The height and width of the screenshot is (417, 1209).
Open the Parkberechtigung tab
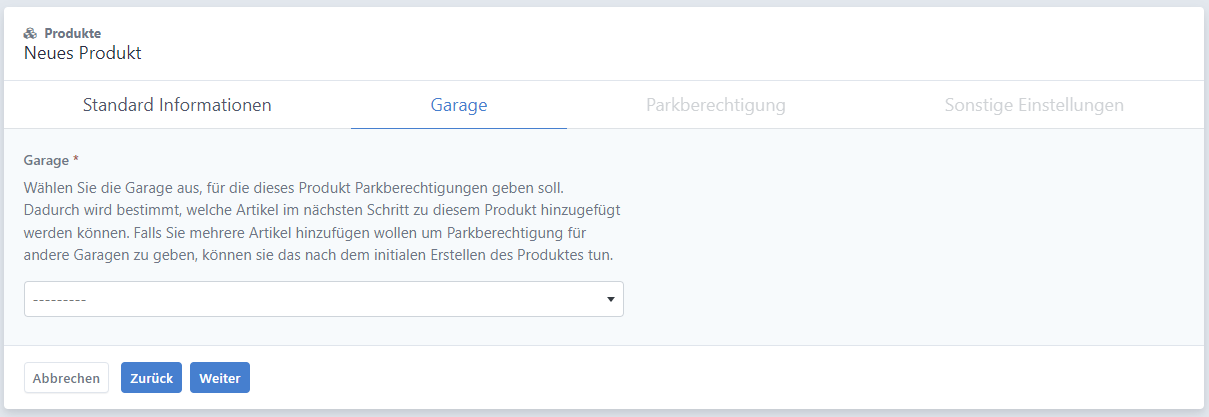(x=716, y=105)
